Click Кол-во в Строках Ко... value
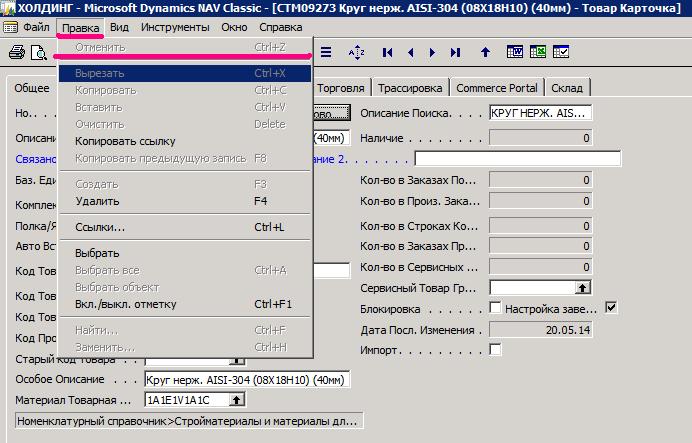Viewport: 692px width, 443px height. (x=540, y=226)
